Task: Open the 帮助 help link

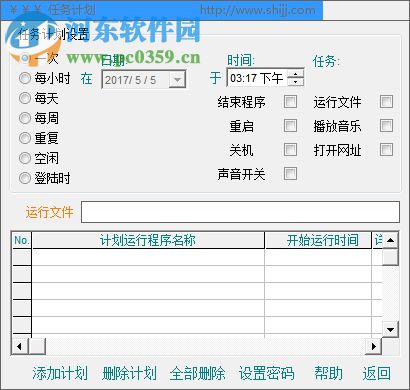Action: click(328, 373)
